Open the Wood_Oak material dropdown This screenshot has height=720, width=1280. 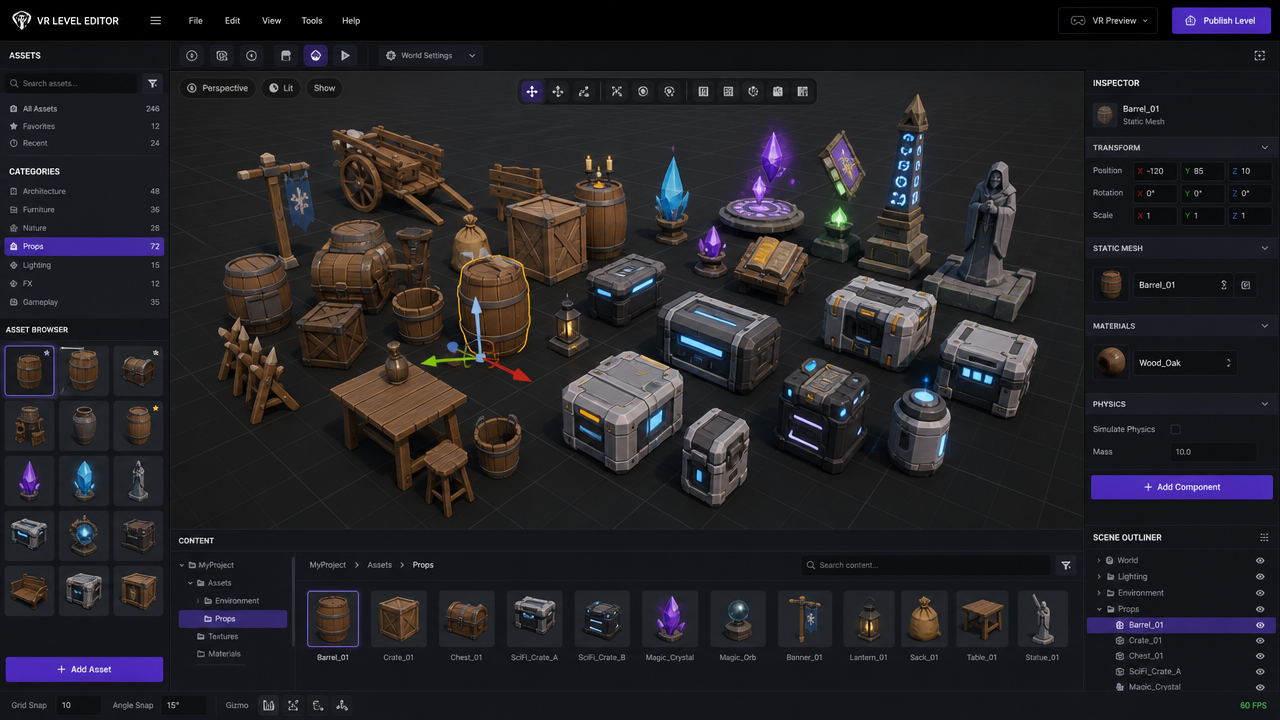1184,363
